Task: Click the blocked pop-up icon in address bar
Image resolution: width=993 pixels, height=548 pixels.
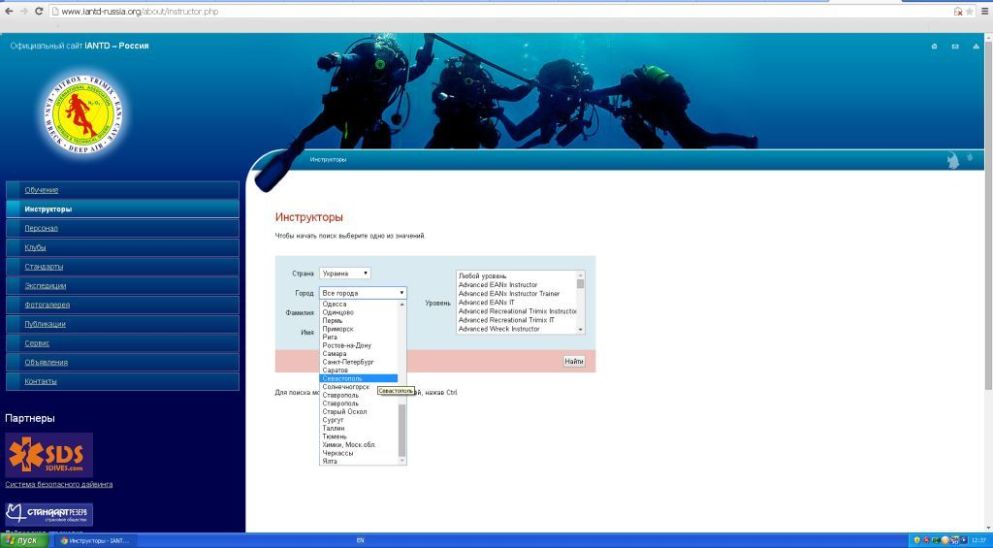Action: [958, 11]
